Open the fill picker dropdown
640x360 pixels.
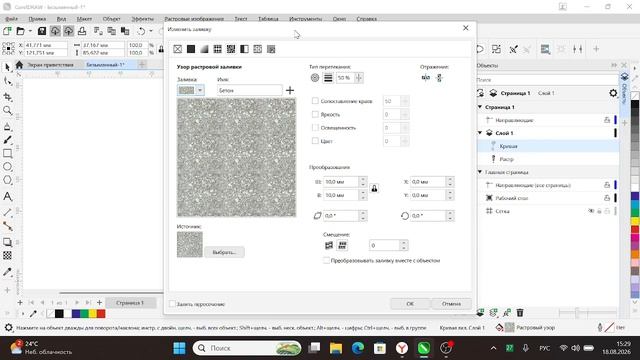pos(200,90)
